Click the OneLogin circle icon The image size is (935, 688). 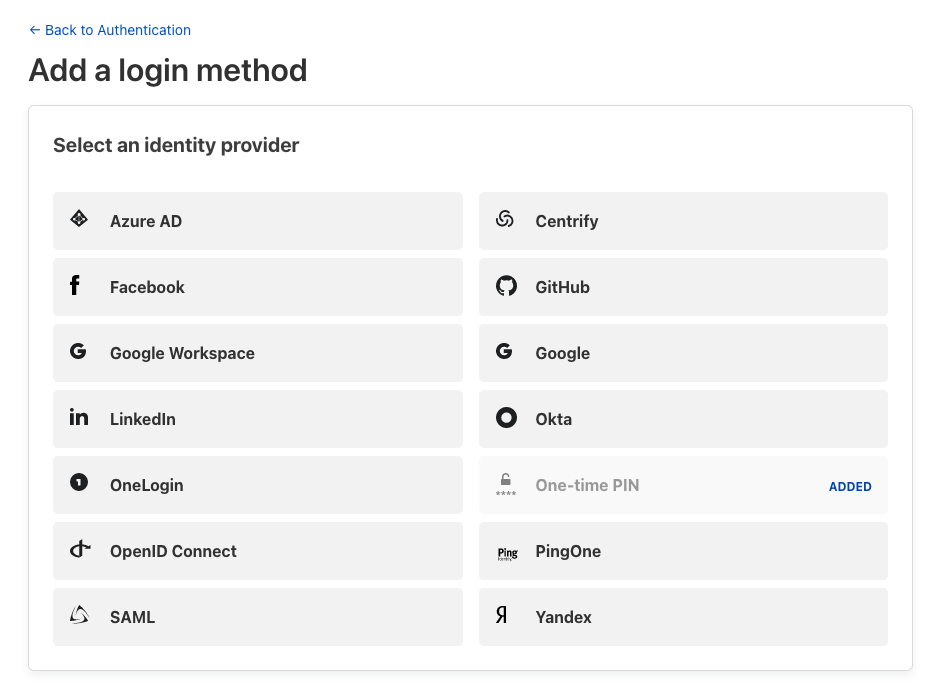click(79, 483)
